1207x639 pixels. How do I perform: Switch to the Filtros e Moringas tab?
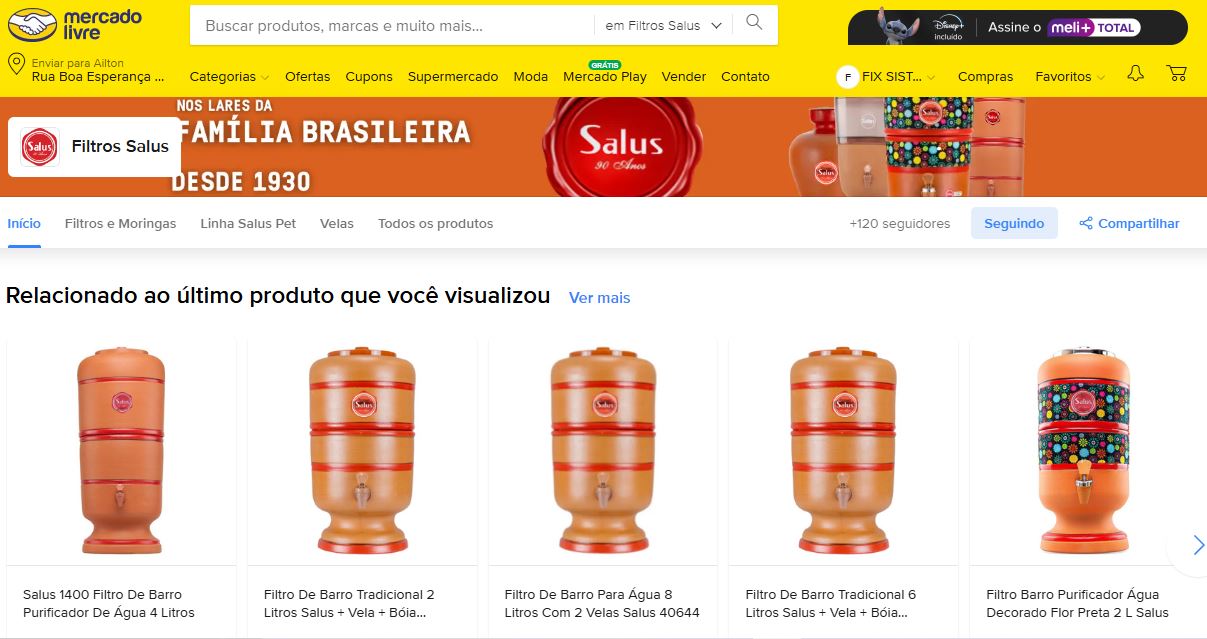tap(120, 224)
